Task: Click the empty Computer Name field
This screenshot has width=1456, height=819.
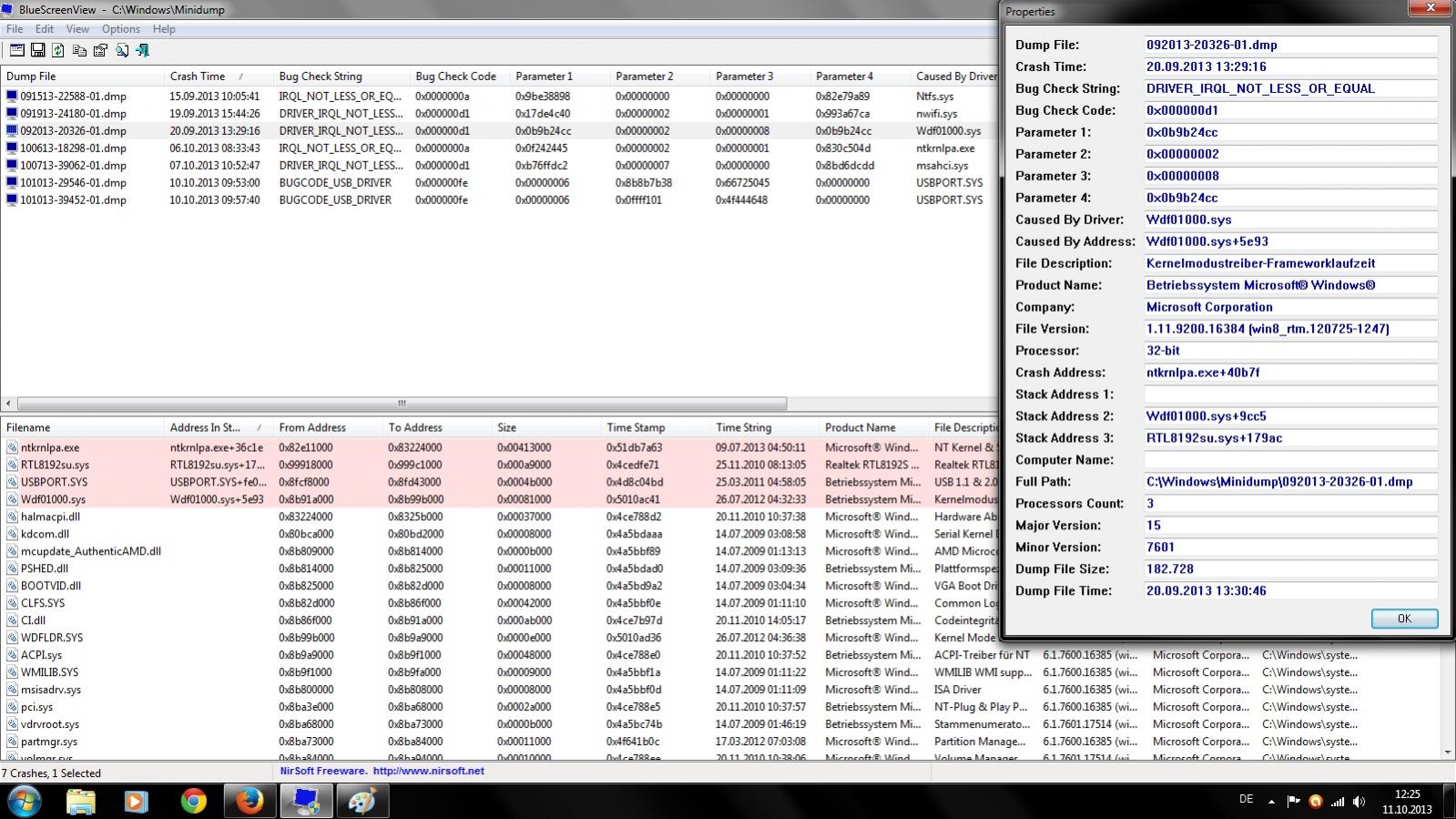Action: tap(1291, 460)
